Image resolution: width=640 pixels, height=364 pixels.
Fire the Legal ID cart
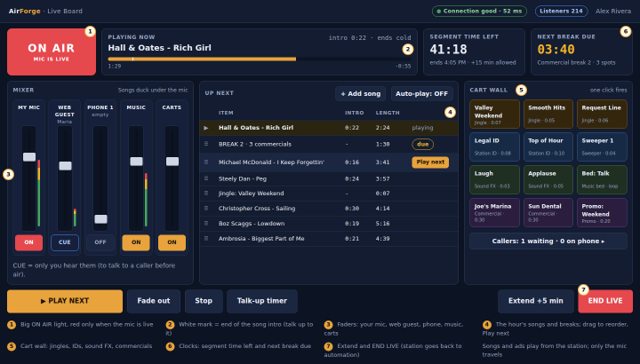(495, 147)
